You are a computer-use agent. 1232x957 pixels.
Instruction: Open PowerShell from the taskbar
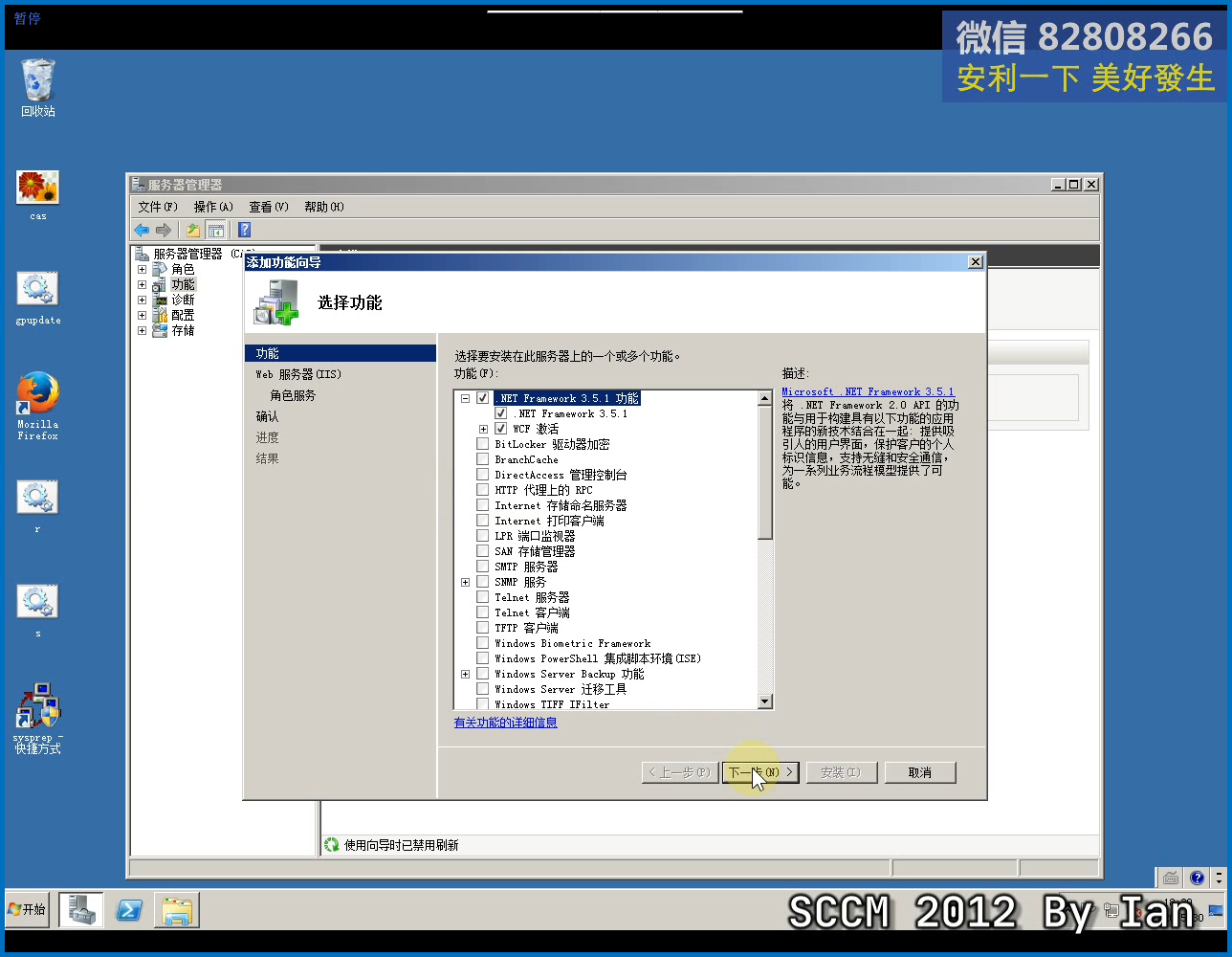(129, 910)
